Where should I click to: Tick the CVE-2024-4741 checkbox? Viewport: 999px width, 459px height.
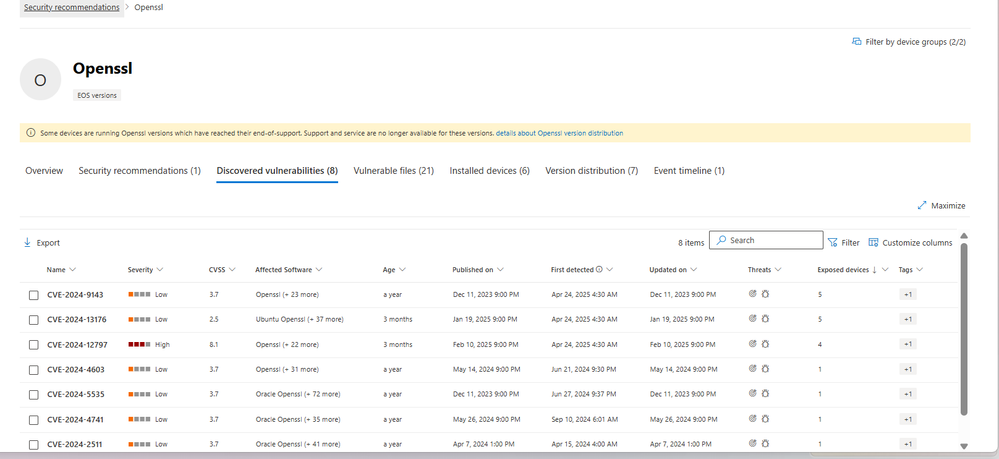(34, 419)
